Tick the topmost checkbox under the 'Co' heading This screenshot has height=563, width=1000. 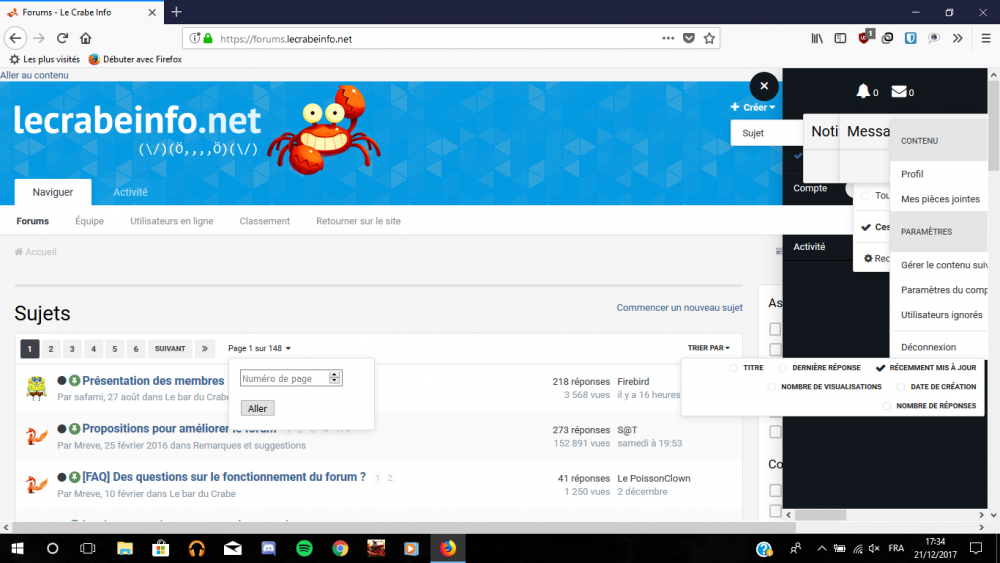[x=775, y=490]
